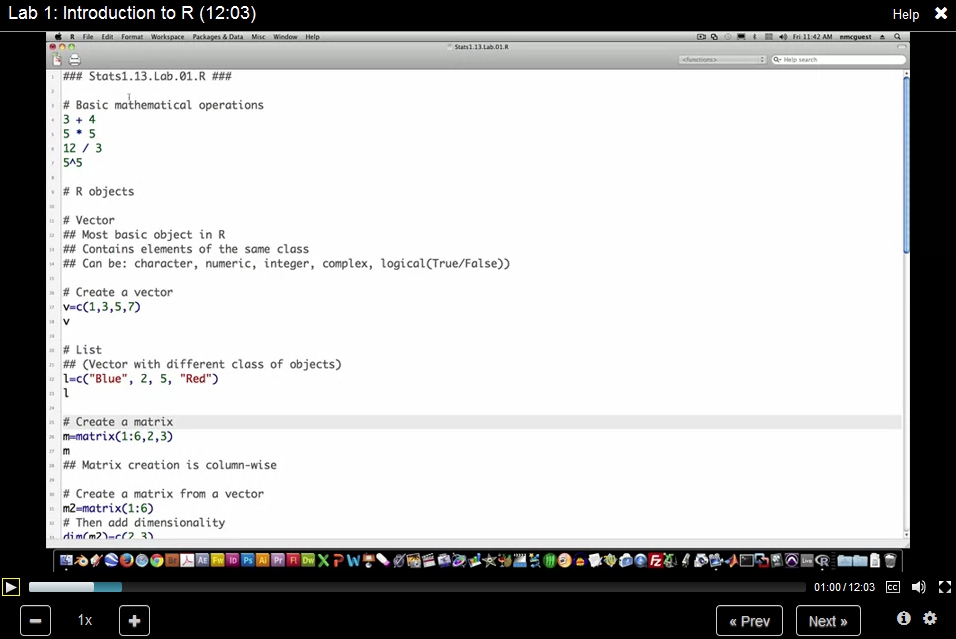Mute the video volume speaker icon
Screen dimensions: 956x639
point(918,587)
